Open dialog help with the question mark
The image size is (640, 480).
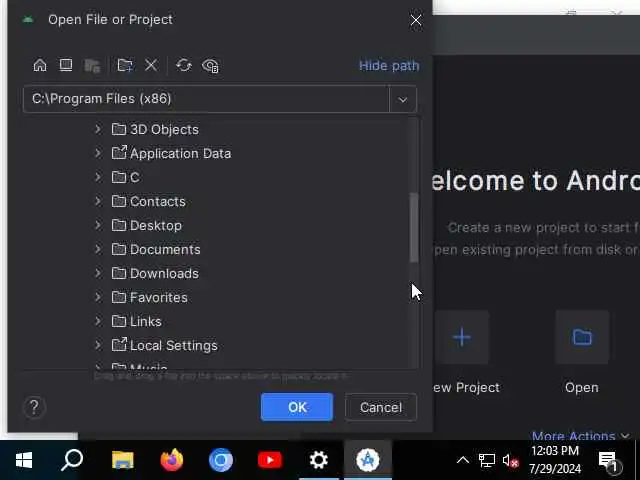(34, 407)
